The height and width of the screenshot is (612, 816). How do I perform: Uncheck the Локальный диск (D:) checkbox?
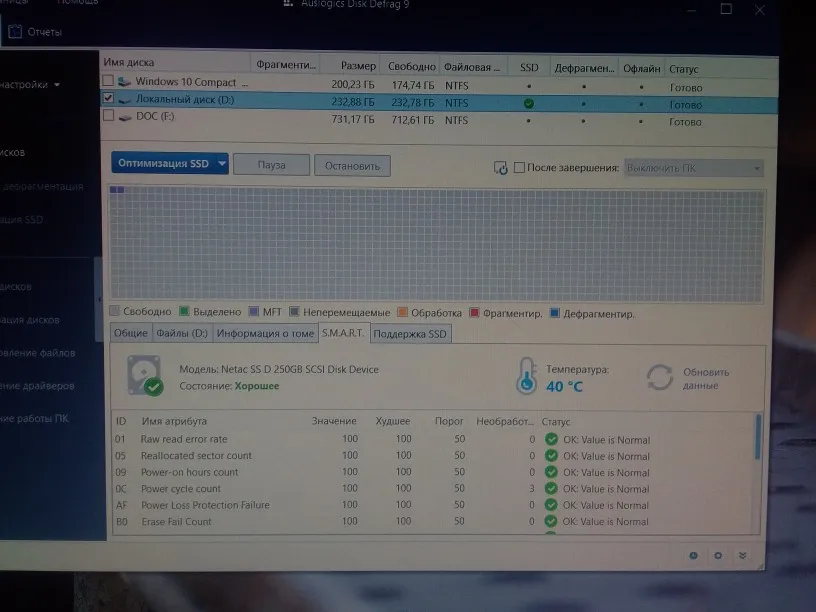click(x=108, y=98)
